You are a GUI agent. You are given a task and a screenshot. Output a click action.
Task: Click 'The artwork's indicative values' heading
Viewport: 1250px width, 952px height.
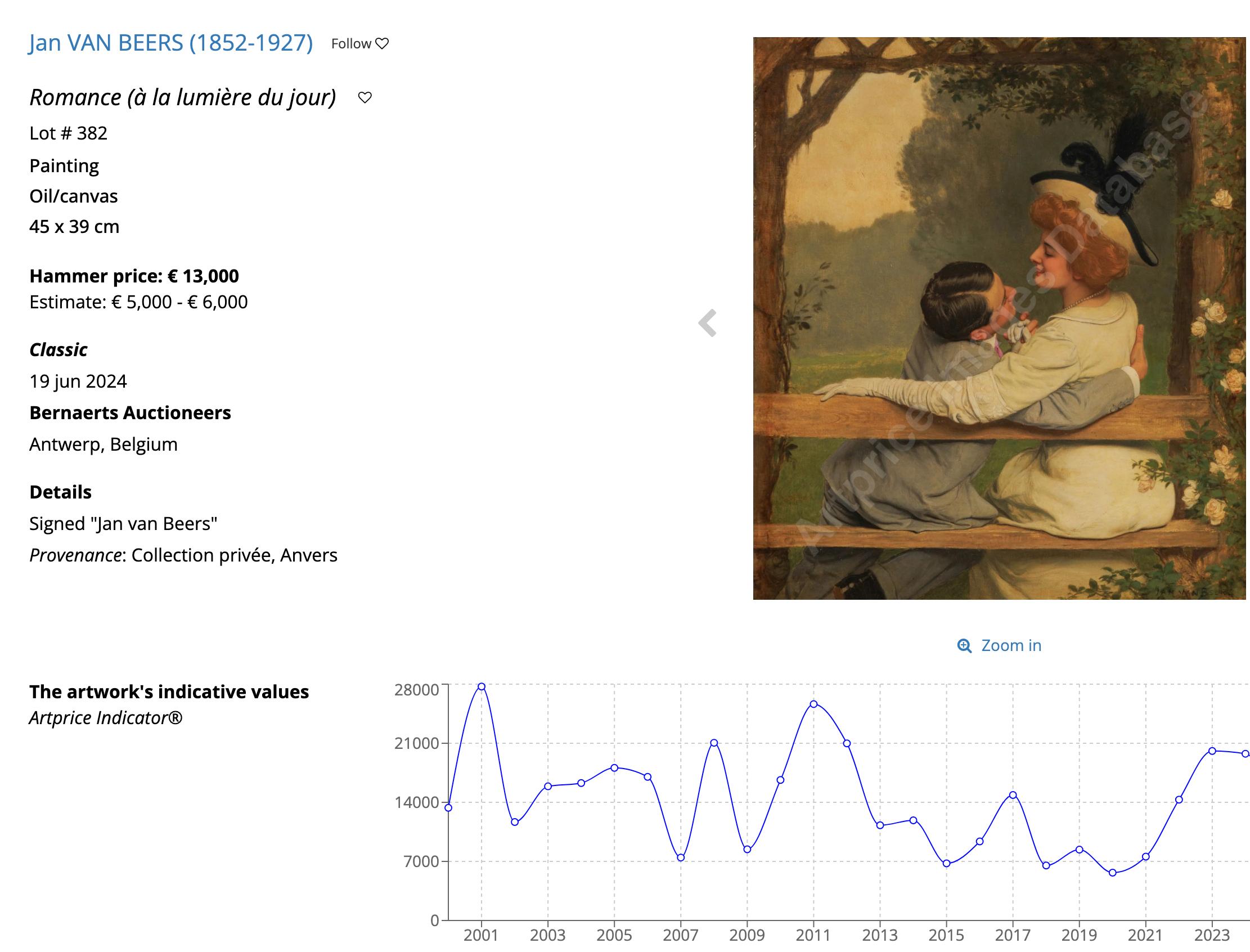(169, 692)
